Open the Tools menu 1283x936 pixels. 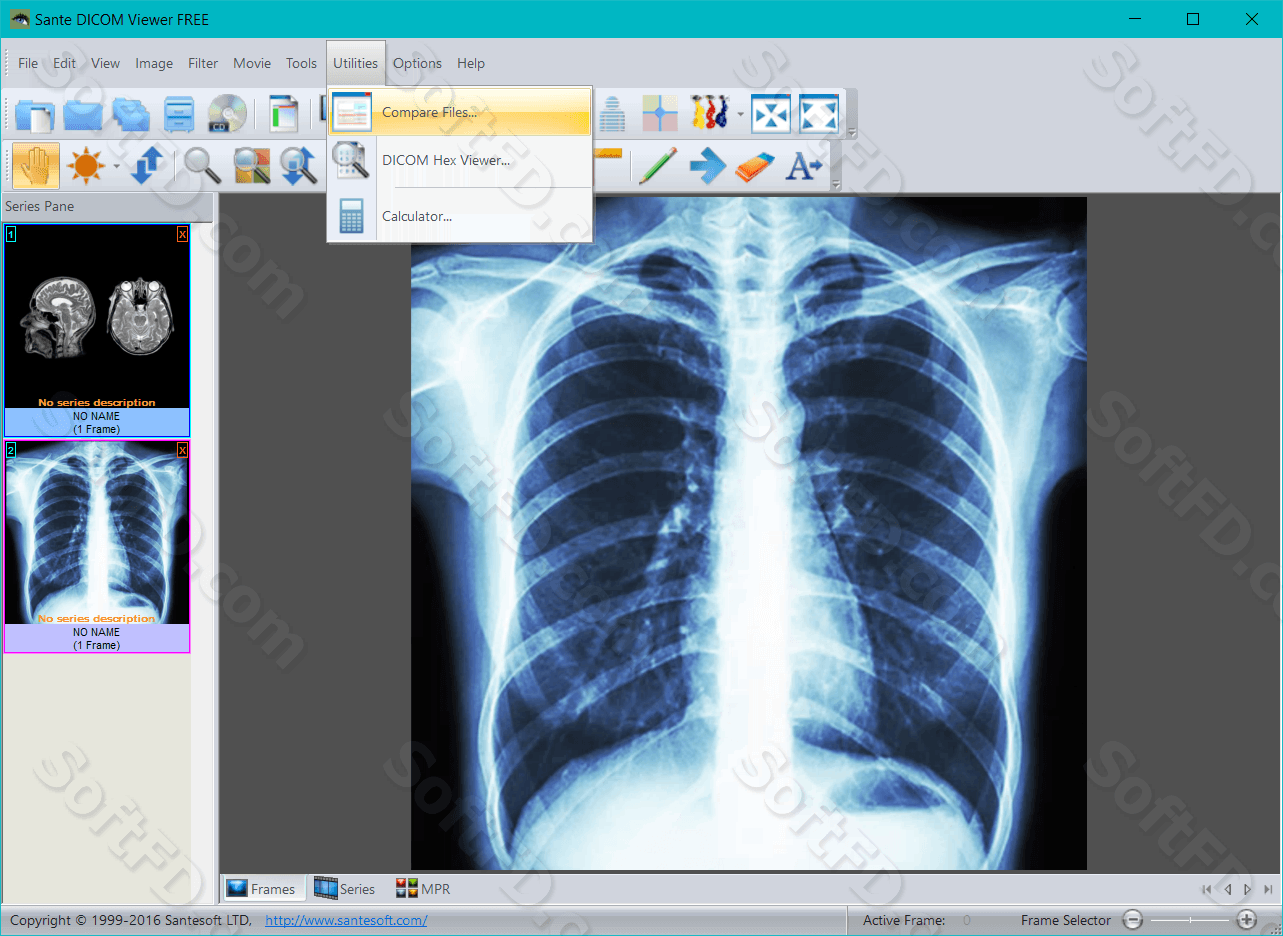(x=301, y=63)
